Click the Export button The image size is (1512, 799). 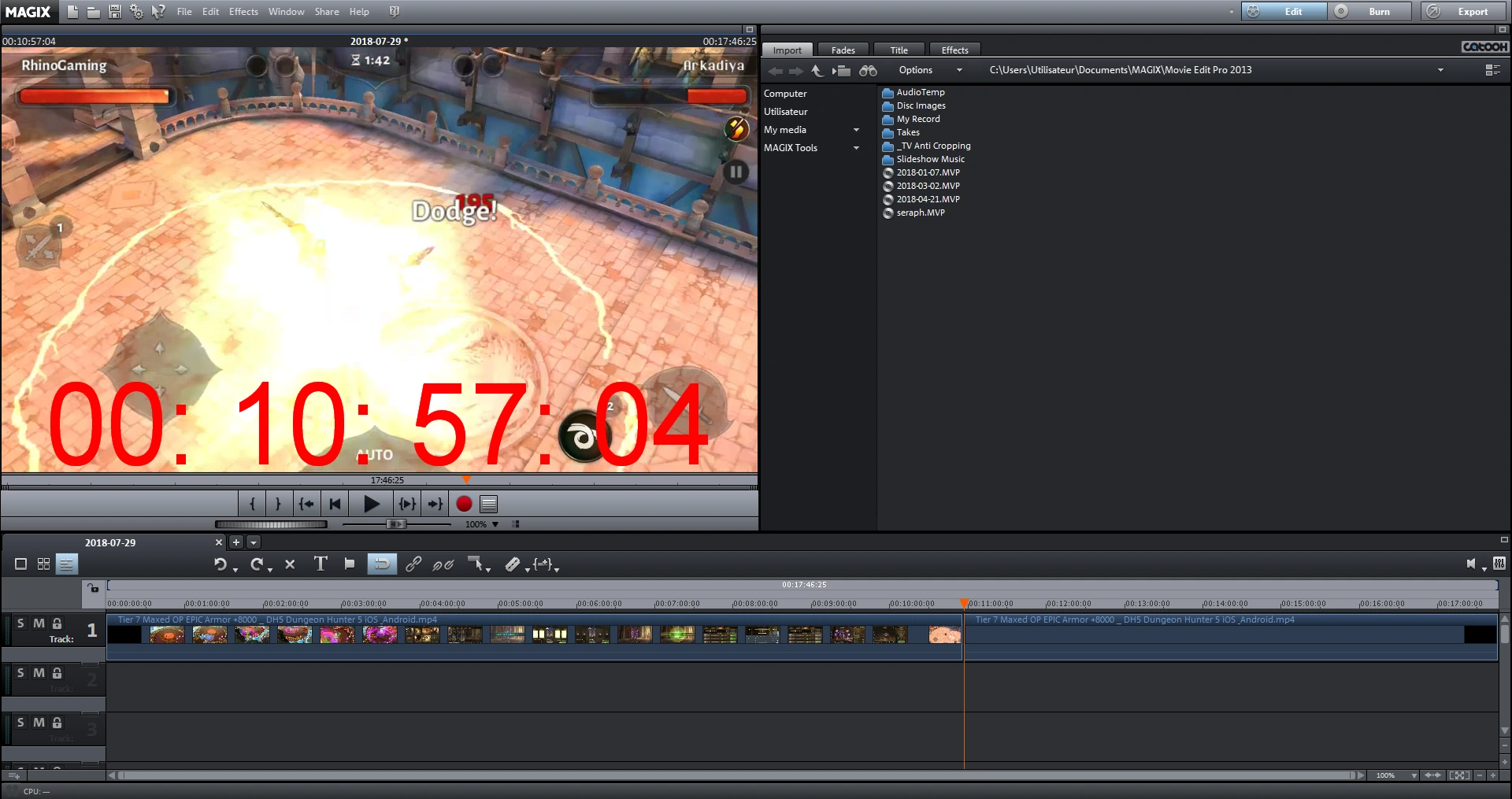coord(1472,12)
